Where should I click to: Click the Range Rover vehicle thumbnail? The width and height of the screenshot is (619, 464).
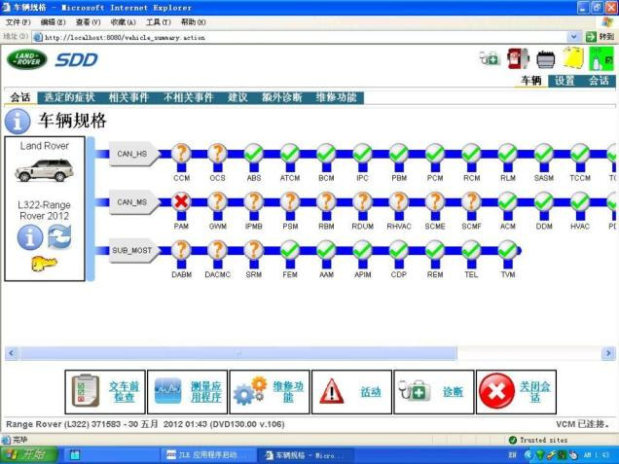pos(44,170)
